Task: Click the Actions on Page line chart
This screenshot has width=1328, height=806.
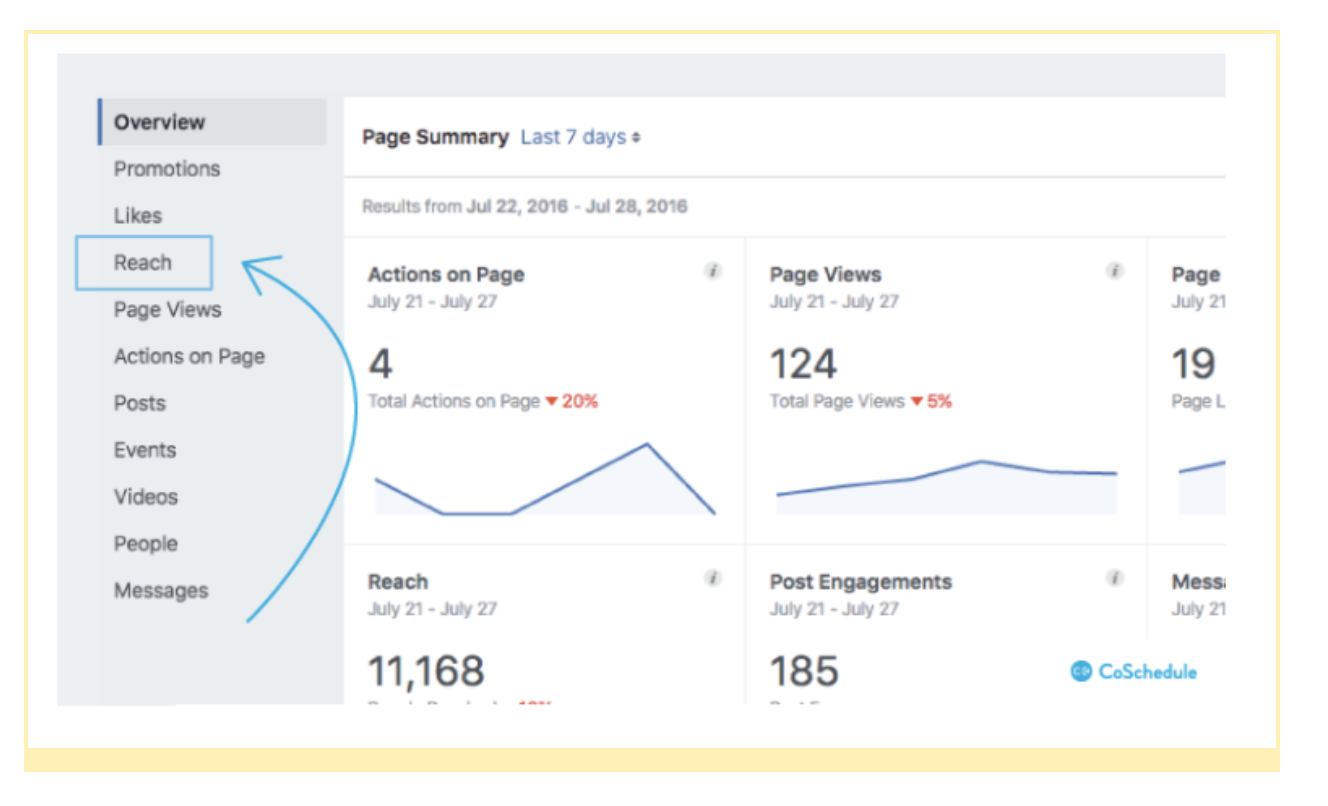Action: pos(545,479)
